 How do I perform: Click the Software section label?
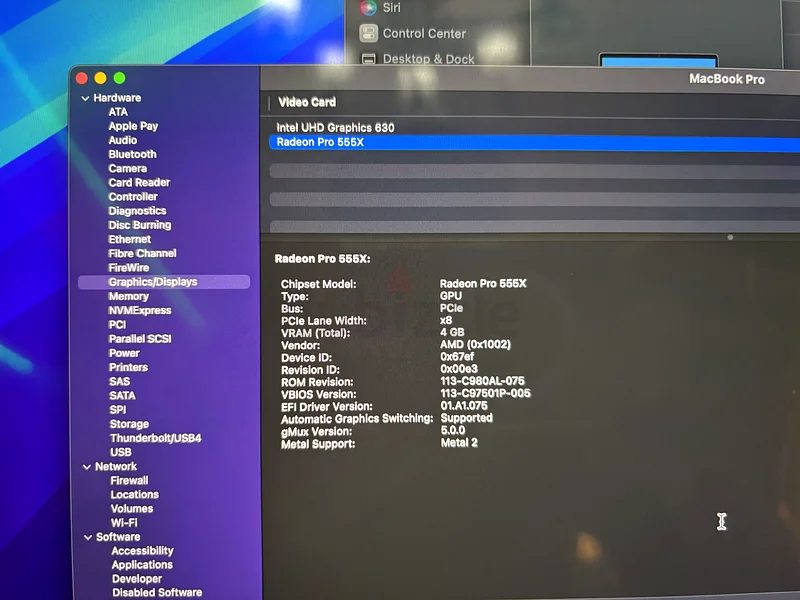click(118, 537)
